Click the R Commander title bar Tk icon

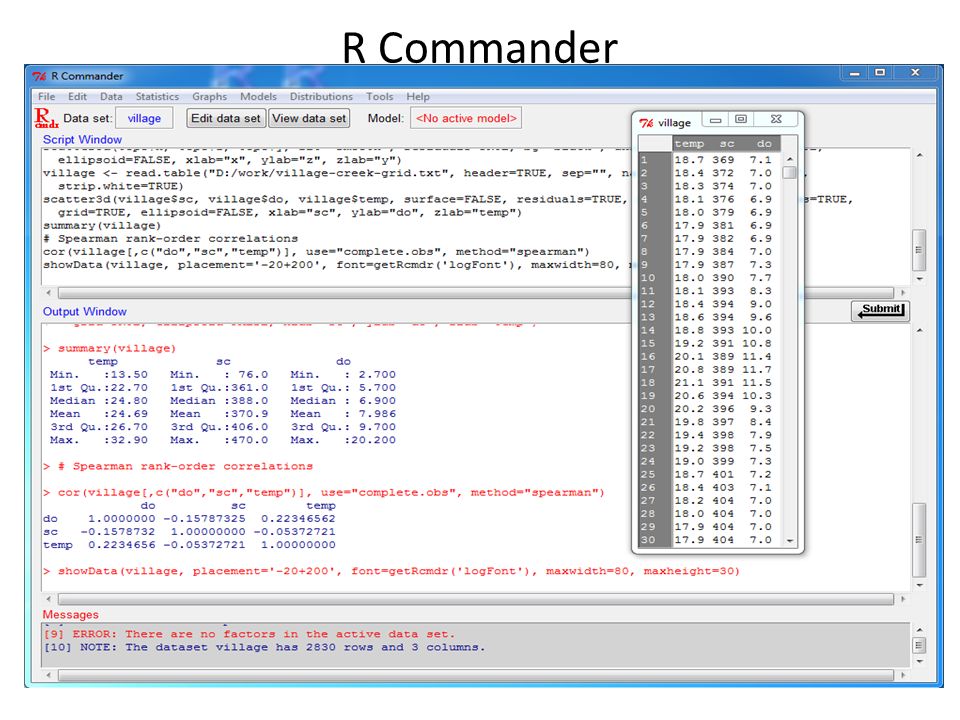pos(40,76)
